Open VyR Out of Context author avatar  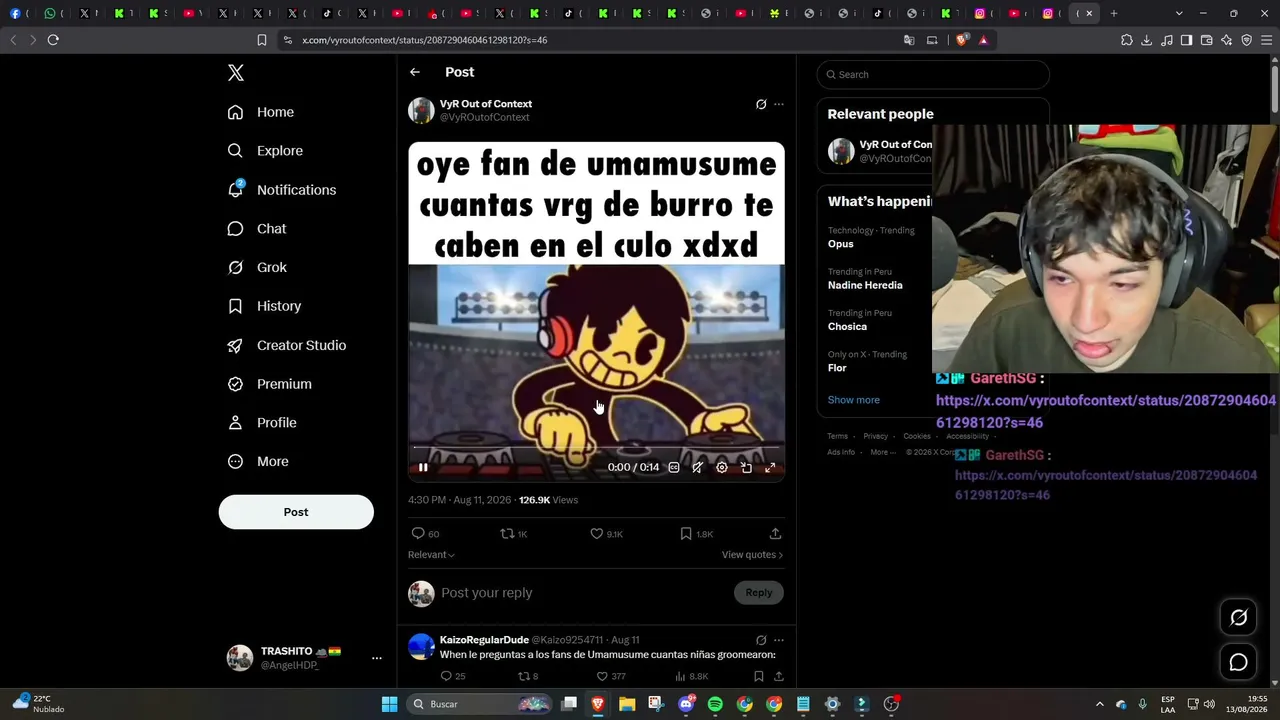tap(421, 110)
